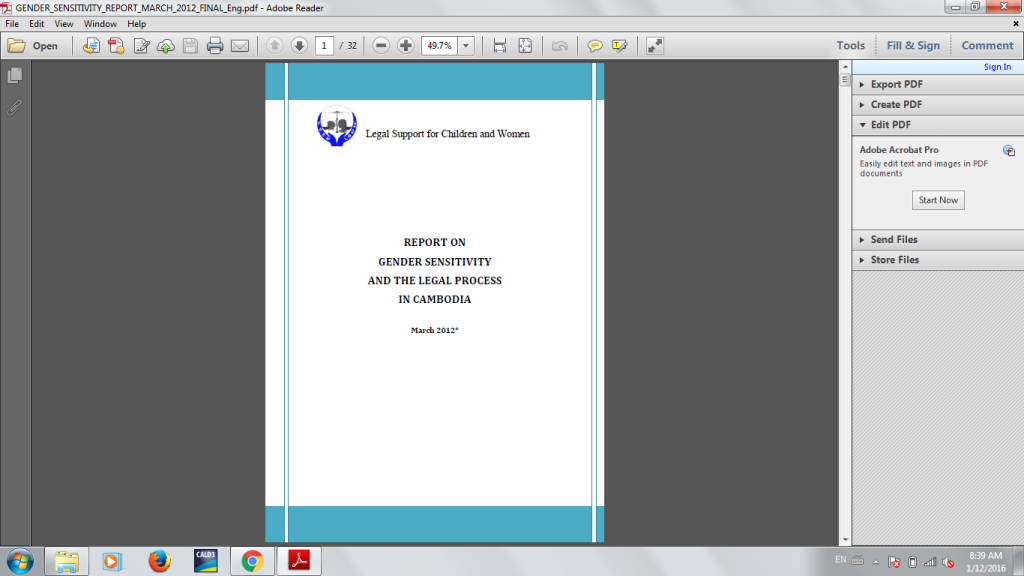Open the View menu
Viewport: 1024px width, 576px height.
(64, 23)
